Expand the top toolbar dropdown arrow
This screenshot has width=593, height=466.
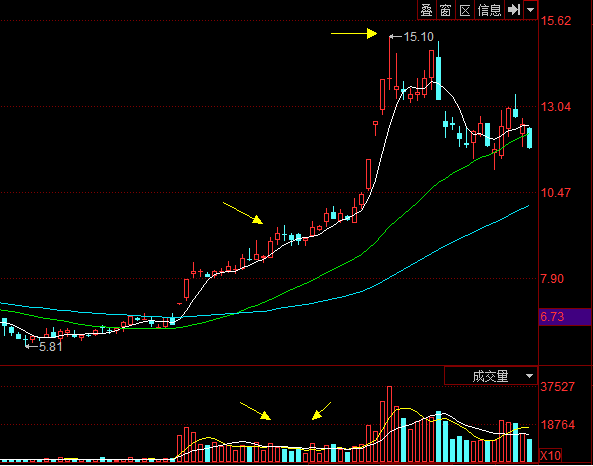coord(531,10)
